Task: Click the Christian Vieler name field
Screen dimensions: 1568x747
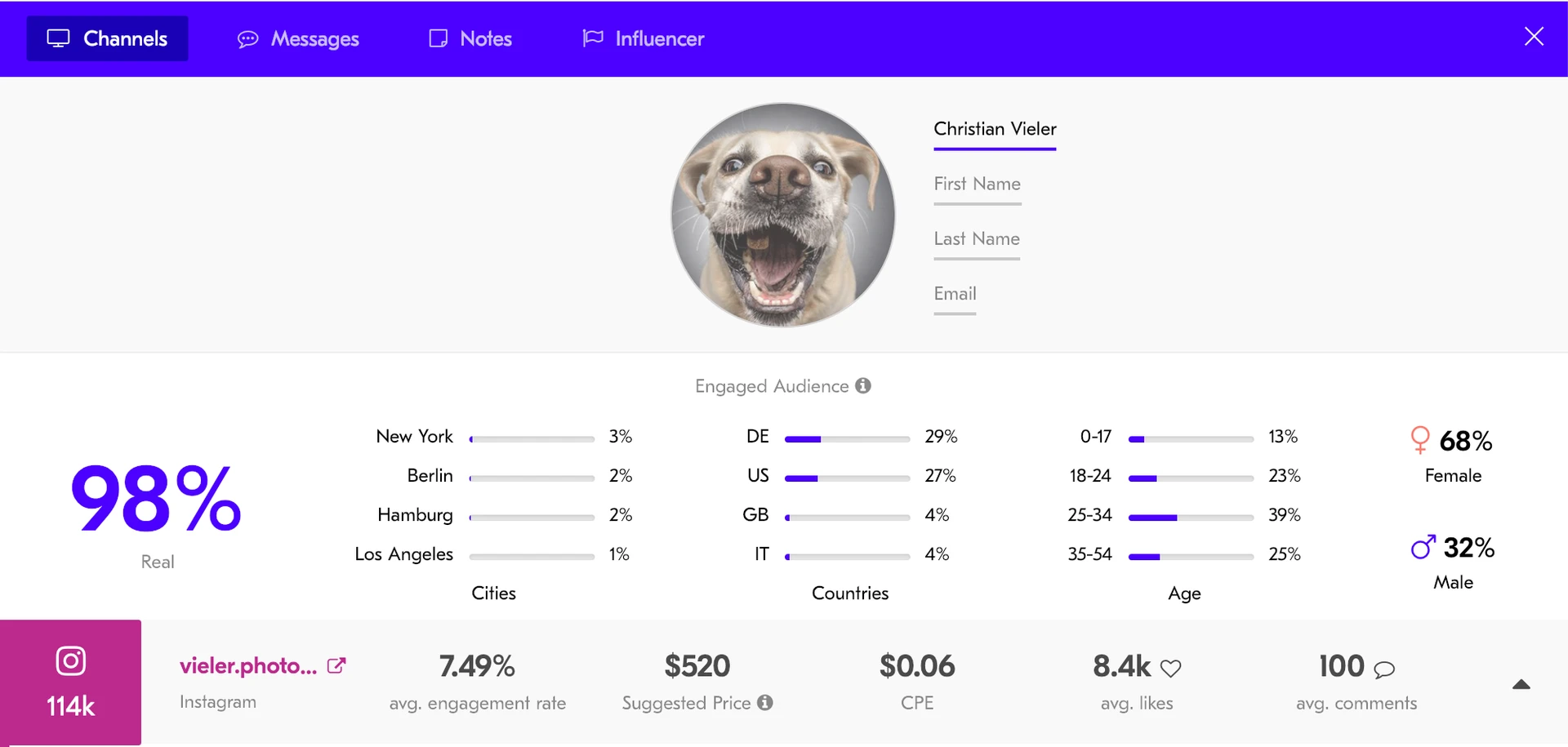Action: point(995,129)
